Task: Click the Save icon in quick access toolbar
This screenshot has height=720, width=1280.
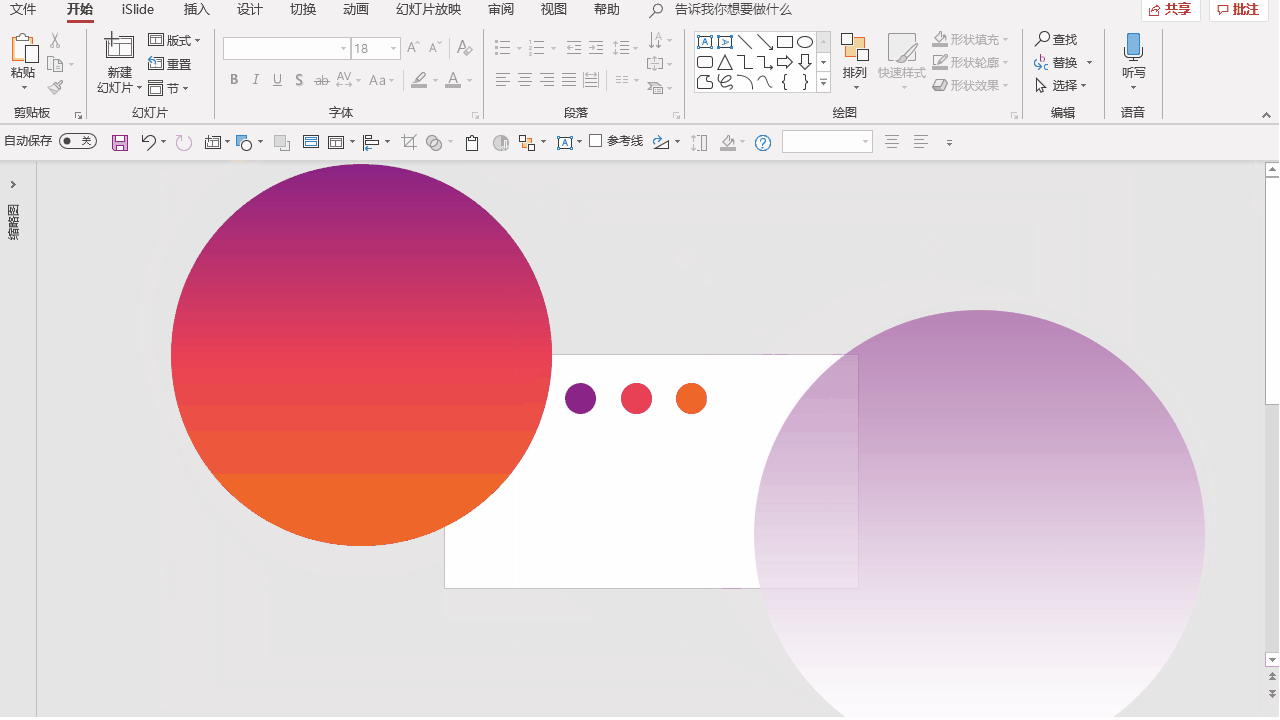Action: coord(120,143)
